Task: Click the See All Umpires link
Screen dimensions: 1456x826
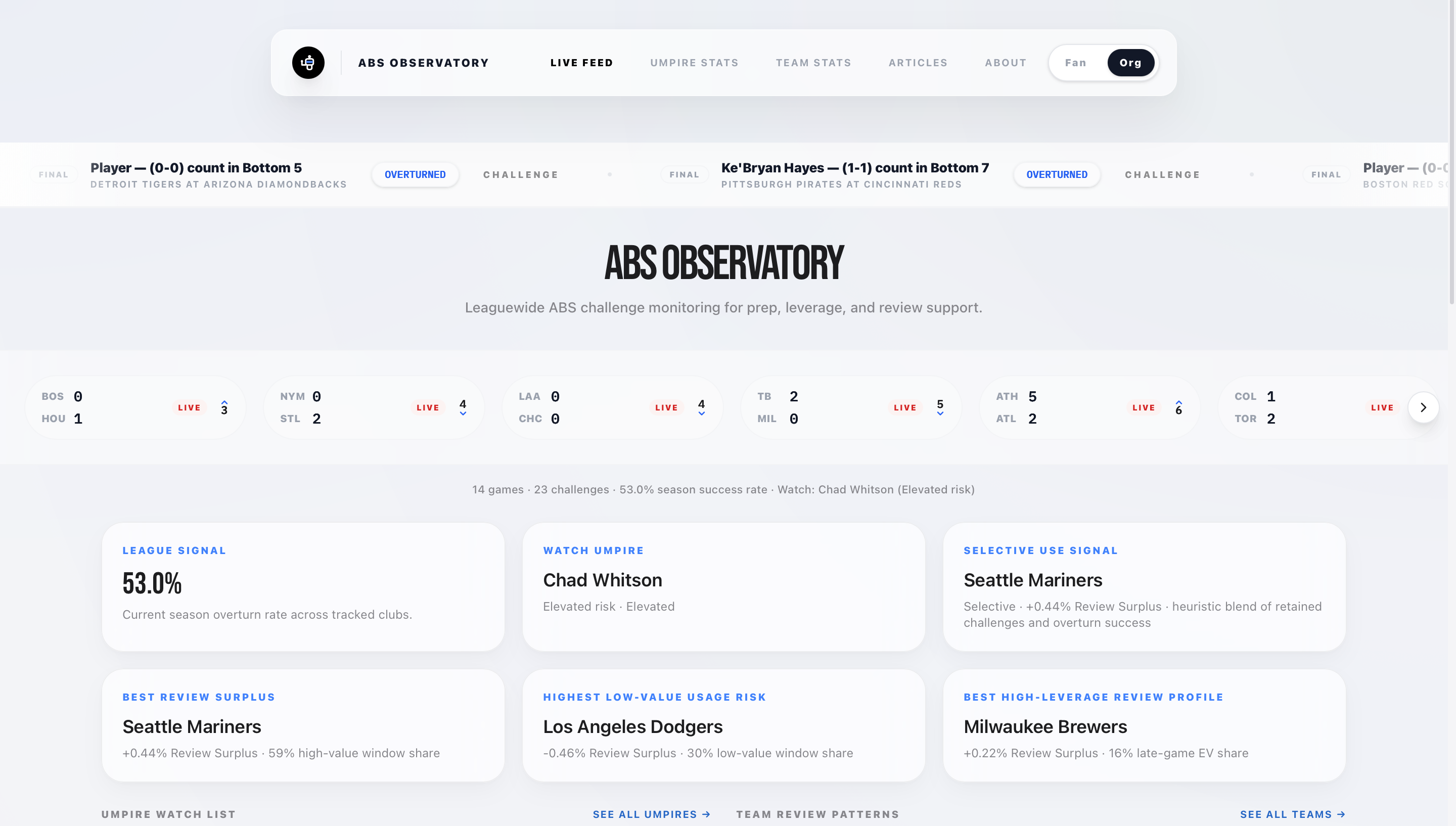Action: pos(651,813)
